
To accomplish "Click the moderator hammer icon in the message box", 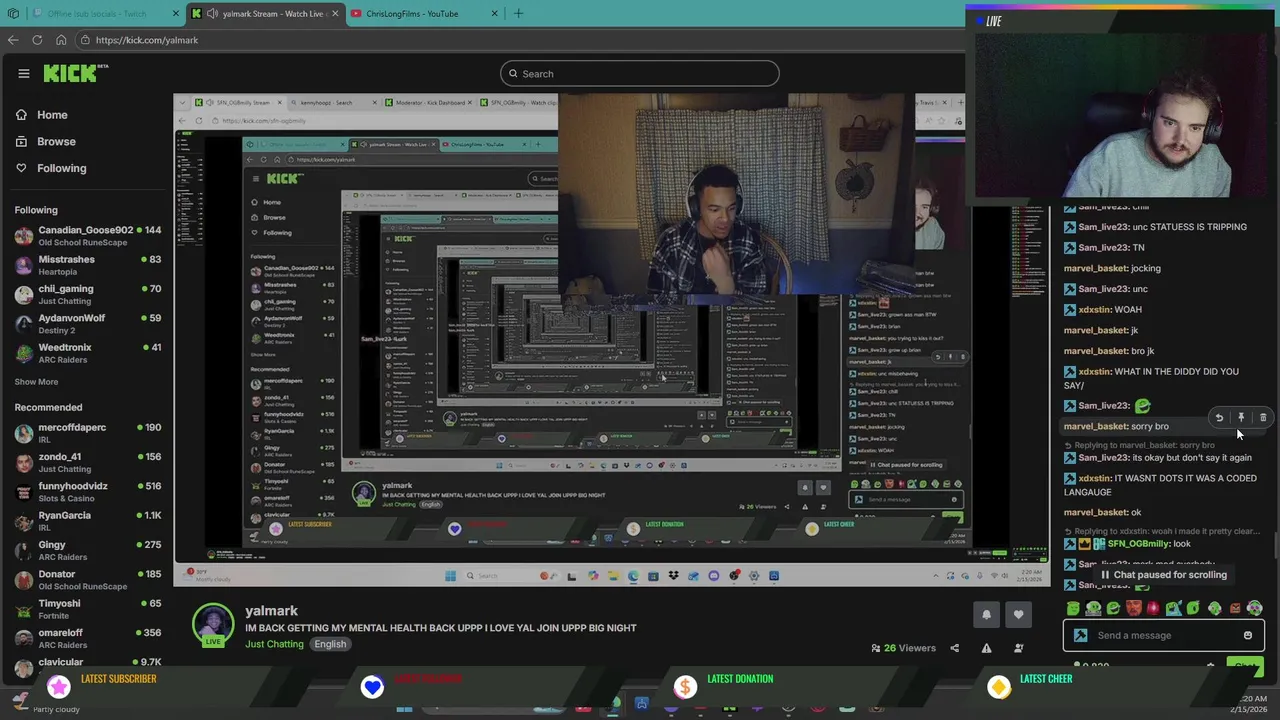I will point(1081,635).
